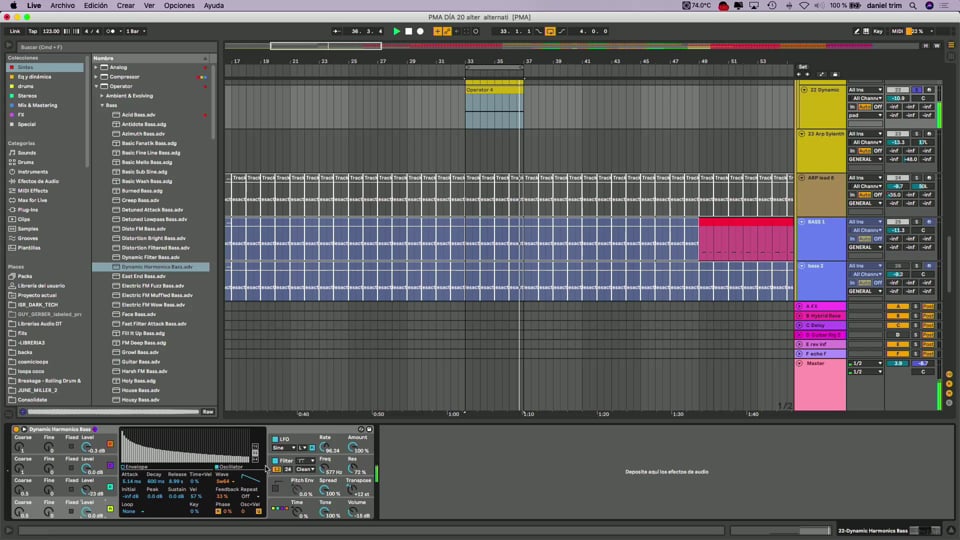Open the filter Clean circuit dropdown
Image resolution: width=960 pixels, height=540 pixels.
(305, 470)
